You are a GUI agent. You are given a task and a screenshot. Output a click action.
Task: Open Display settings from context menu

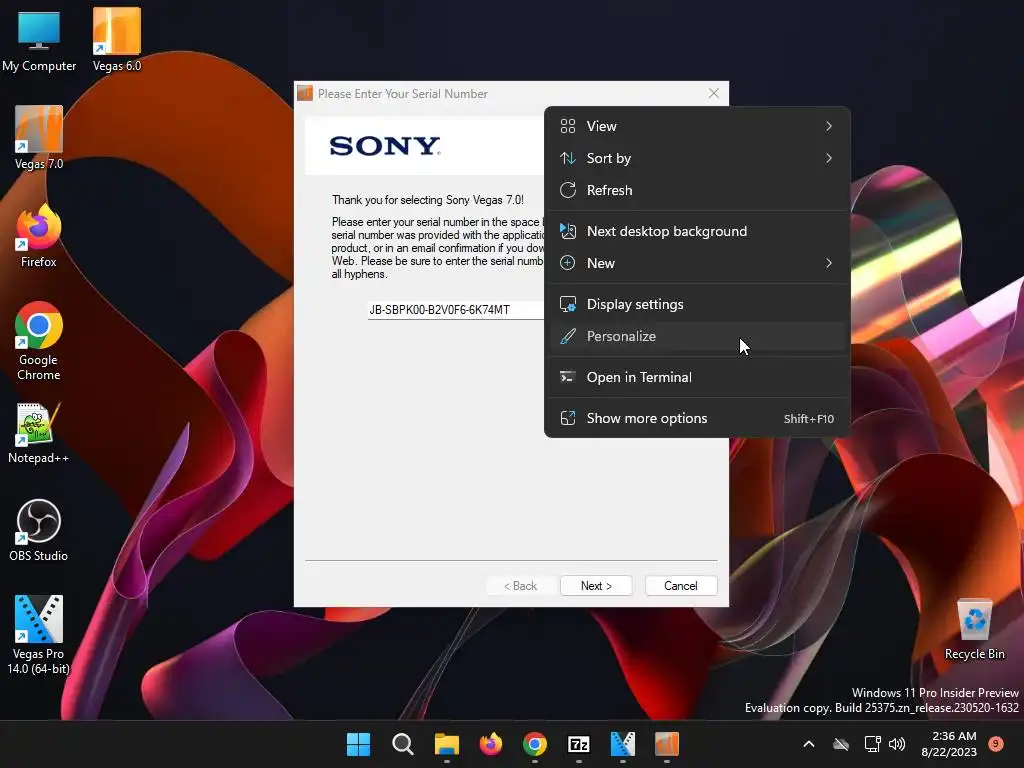click(x=697, y=304)
